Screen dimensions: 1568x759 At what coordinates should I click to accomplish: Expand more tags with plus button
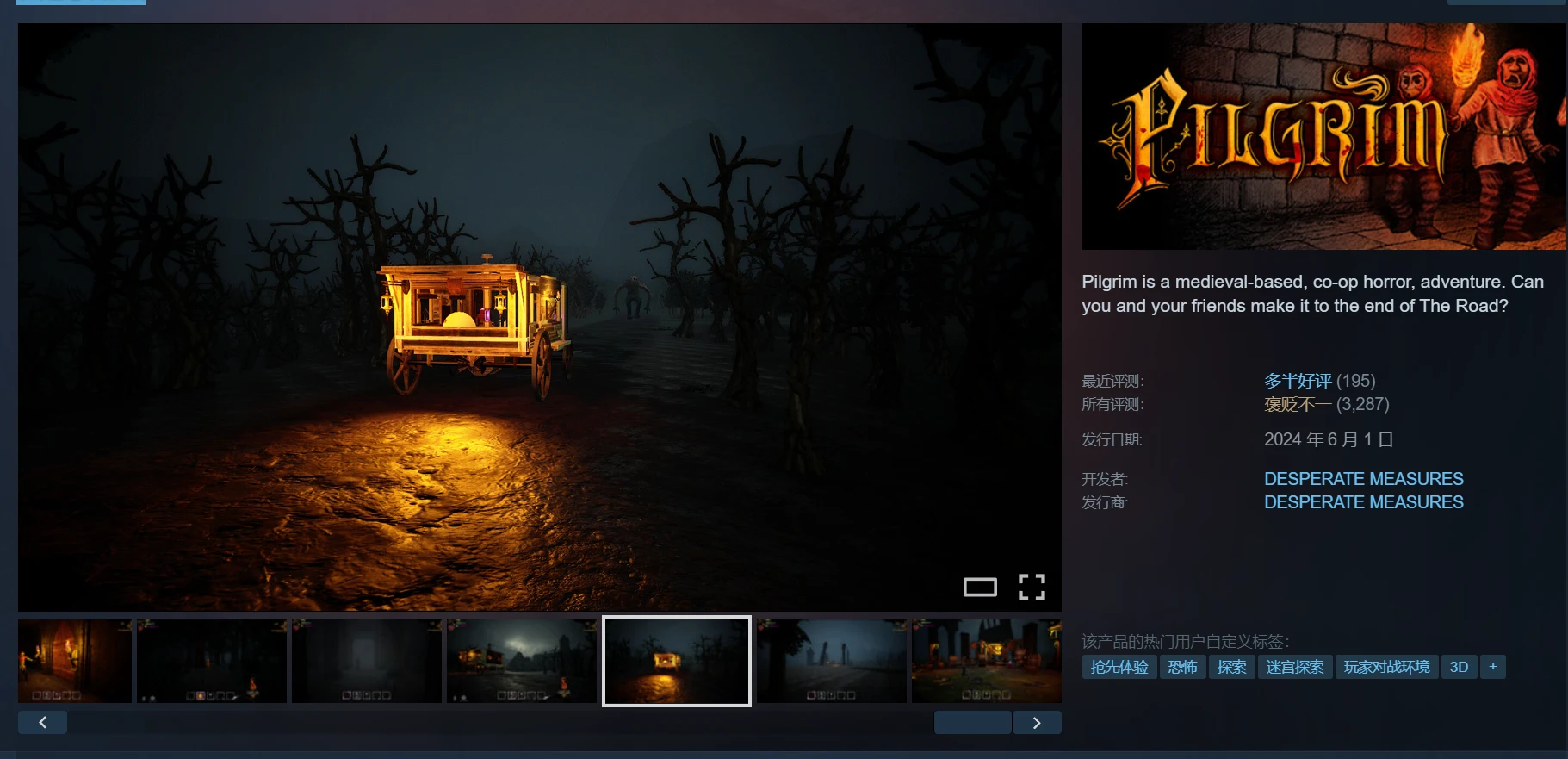[x=1493, y=667]
